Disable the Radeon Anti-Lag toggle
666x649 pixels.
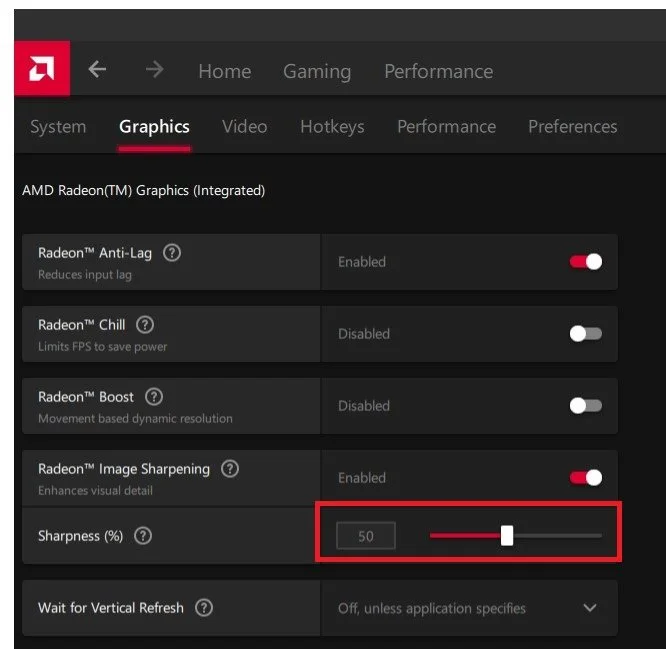click(586, 262)
